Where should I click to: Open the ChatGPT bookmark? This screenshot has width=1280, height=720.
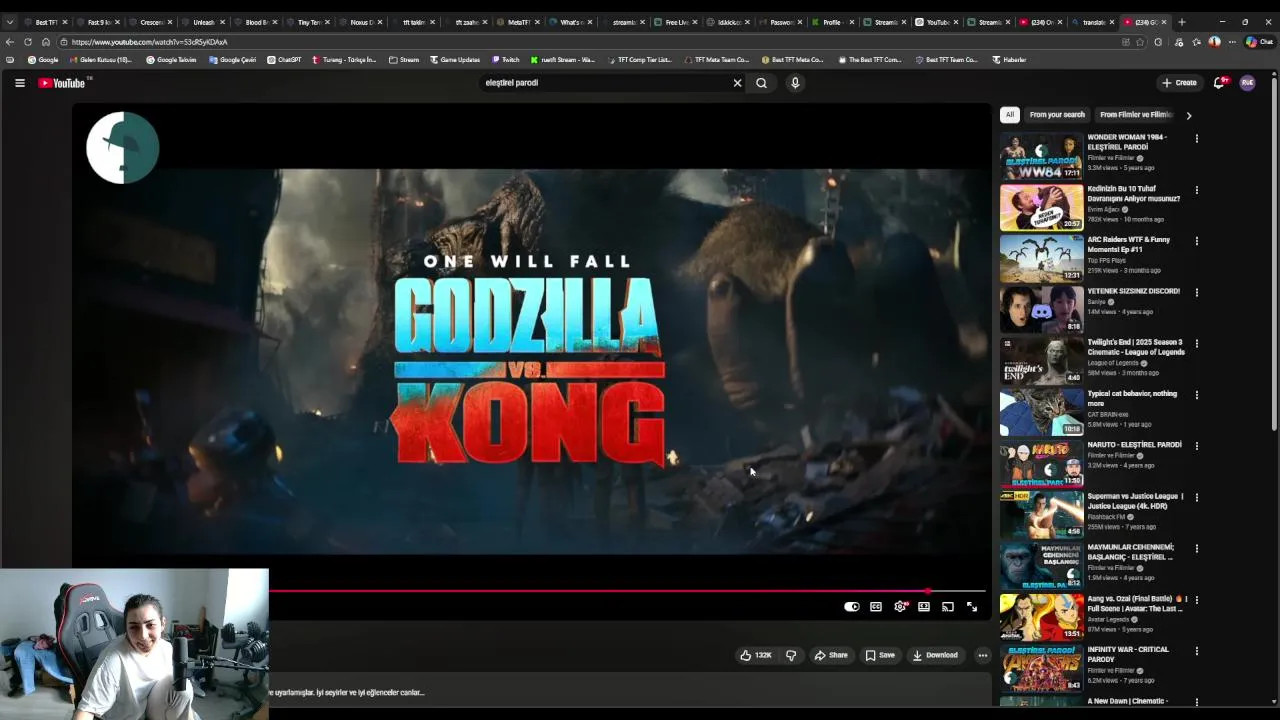pos(285,60)
